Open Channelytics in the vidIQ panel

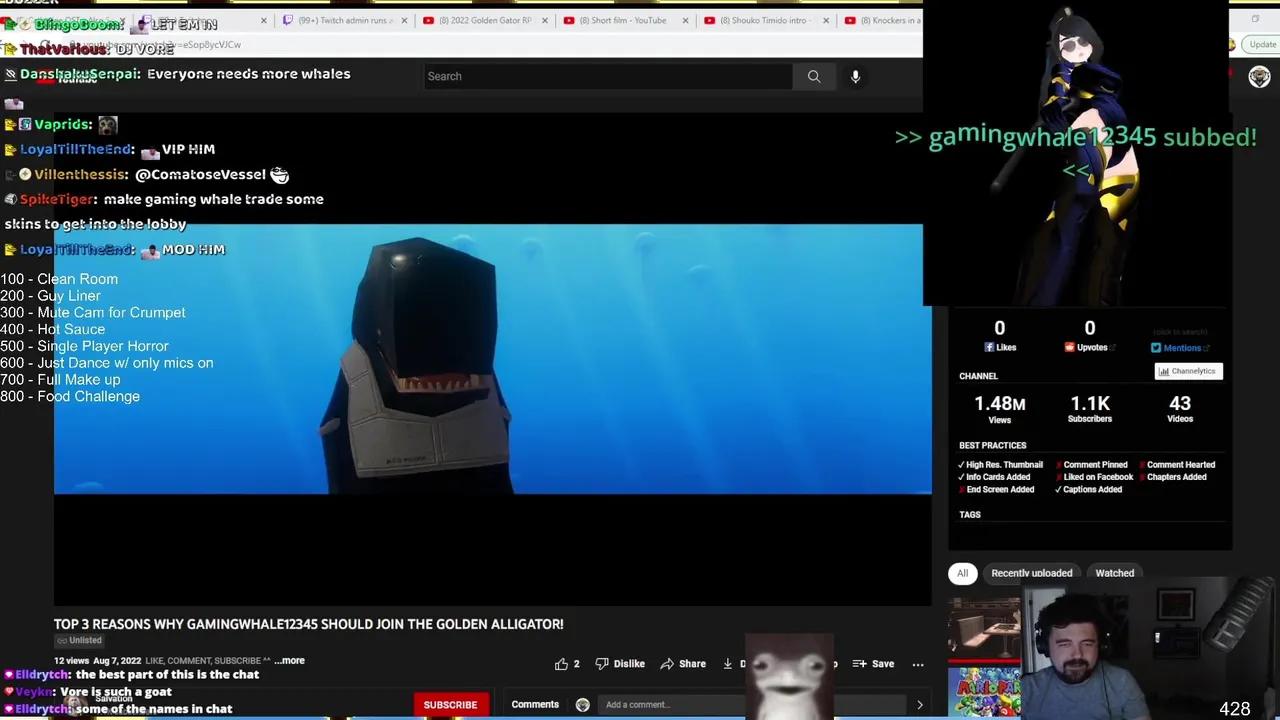click(x=1188, y=371)
